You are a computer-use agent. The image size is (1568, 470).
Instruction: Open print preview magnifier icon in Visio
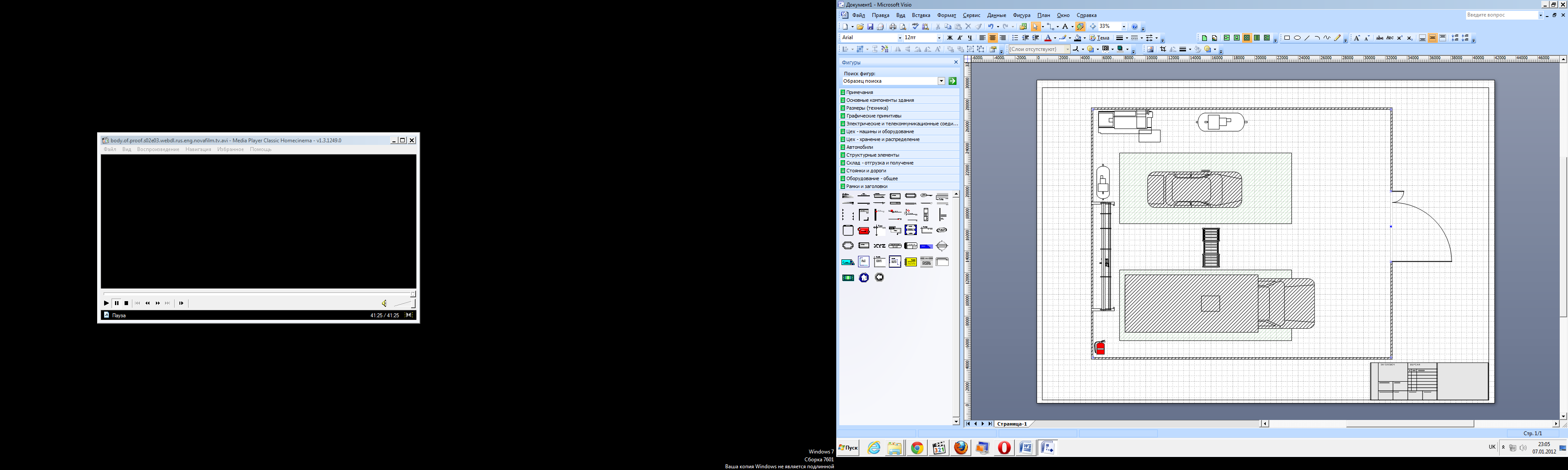tap(903, 27)
